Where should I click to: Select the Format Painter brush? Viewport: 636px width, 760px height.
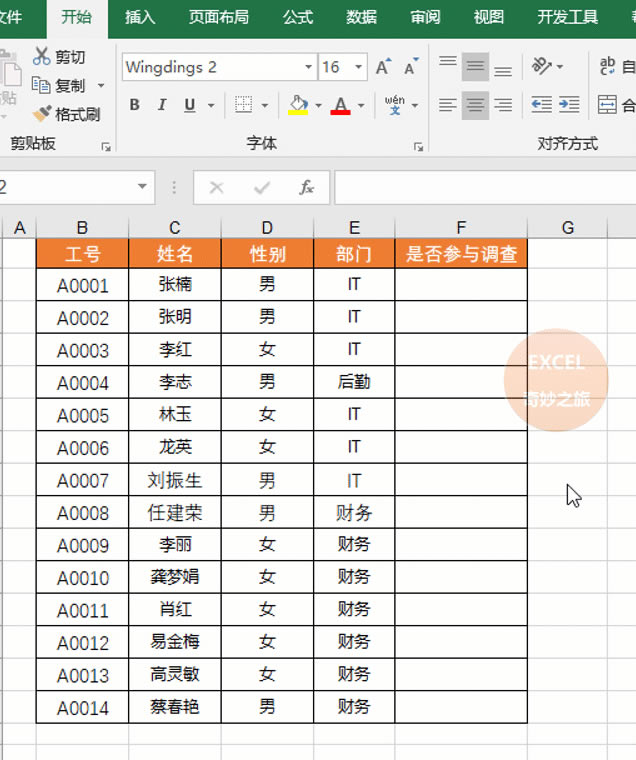42,114
